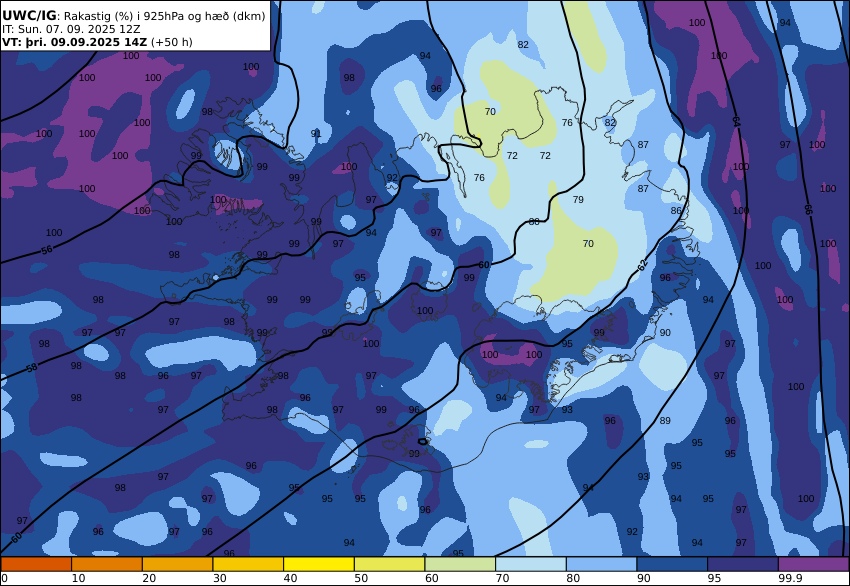This screenshot has width=850, height=586.
Task: Click the '66' height contour label
Action: [x=808, y=209]
